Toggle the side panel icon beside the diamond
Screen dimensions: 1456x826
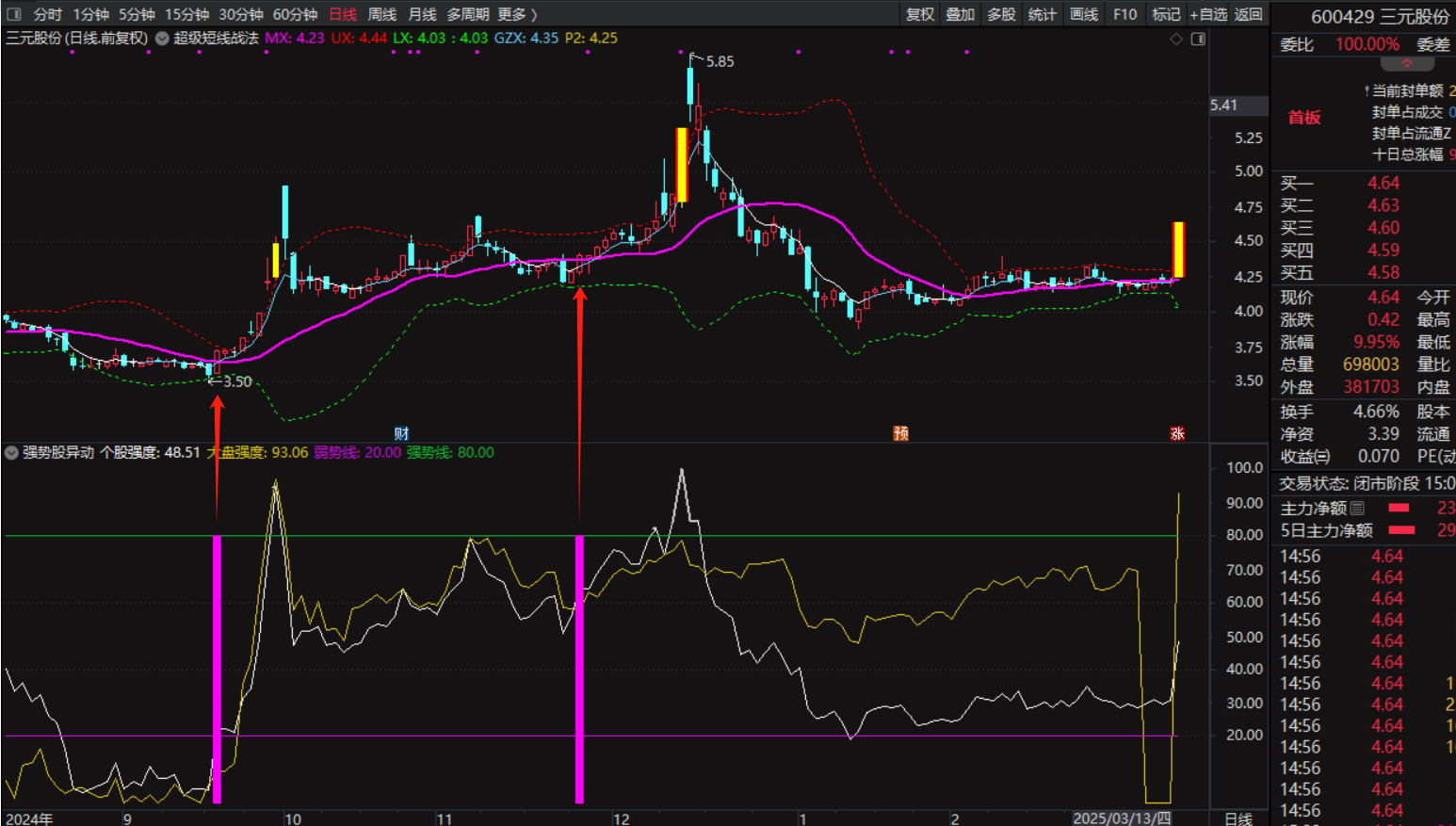pyautogui.click(x=1198, y=39)
